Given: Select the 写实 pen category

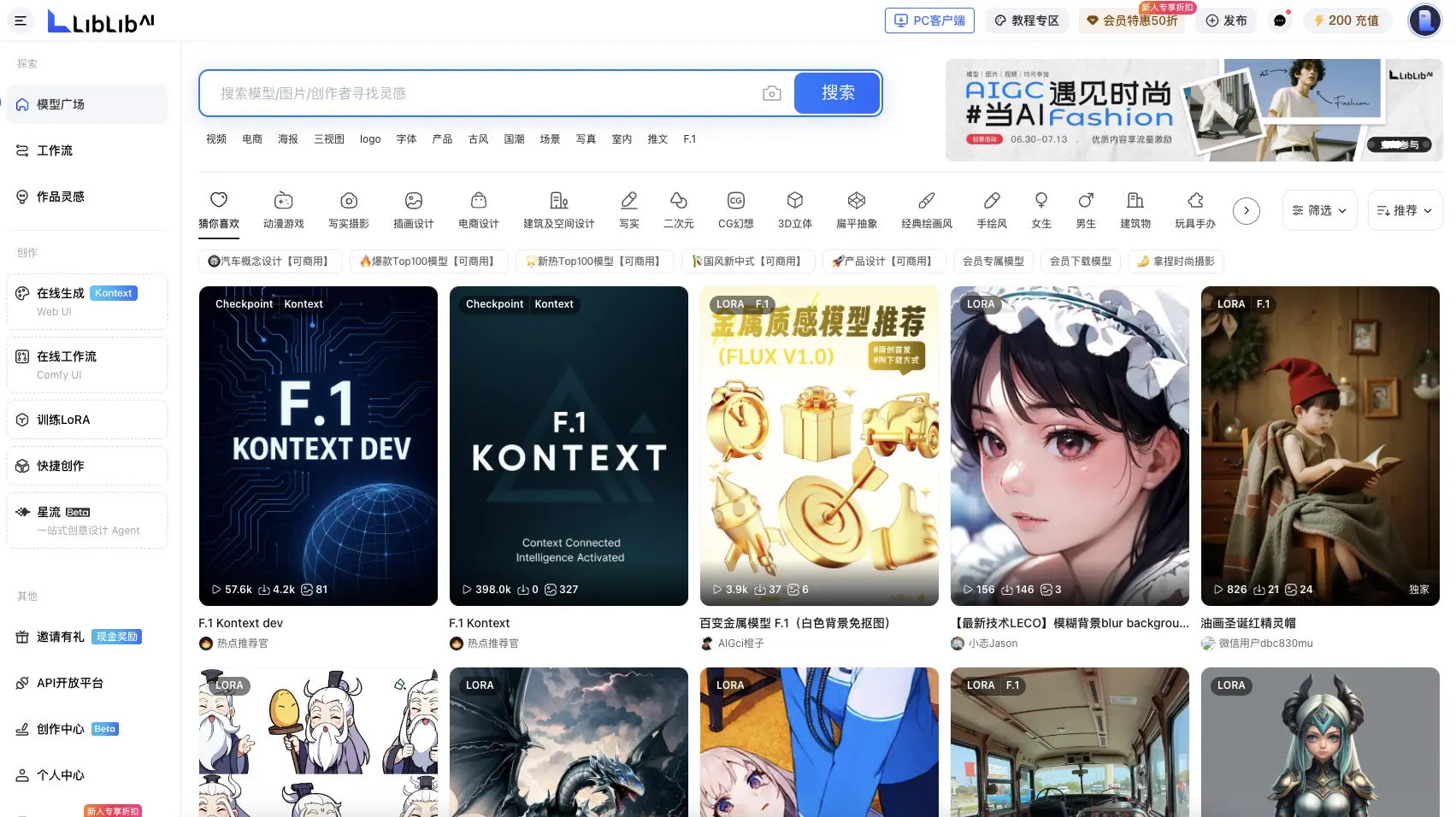Looking at the screenshot, I should click(x=629, y=210).
